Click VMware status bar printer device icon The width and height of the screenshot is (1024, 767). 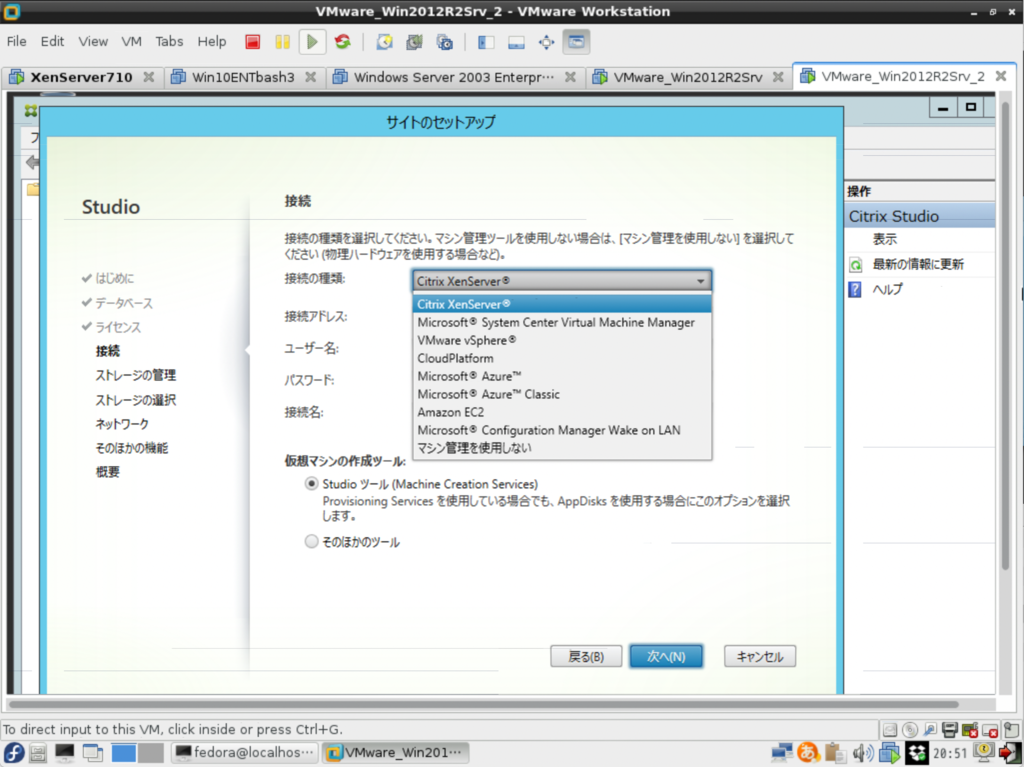tap(950, 729)
